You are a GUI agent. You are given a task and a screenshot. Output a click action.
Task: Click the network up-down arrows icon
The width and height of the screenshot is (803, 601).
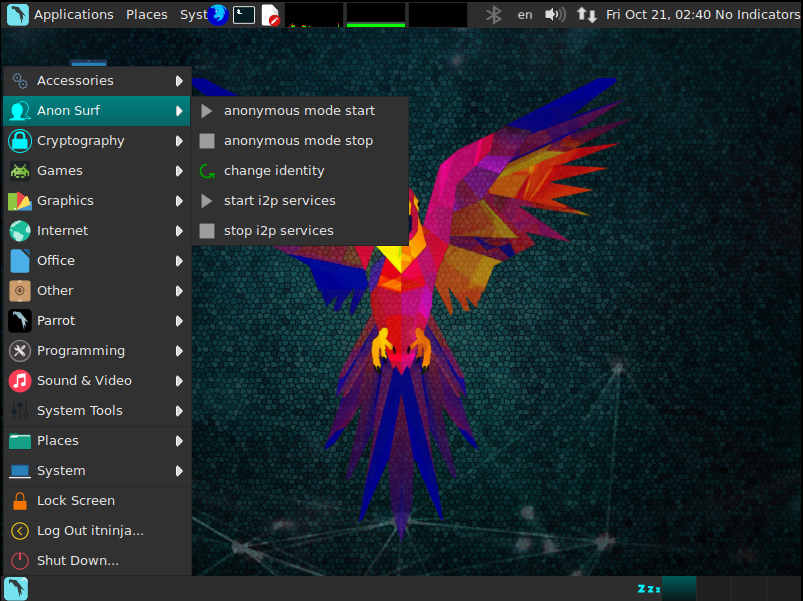[586, 14]
